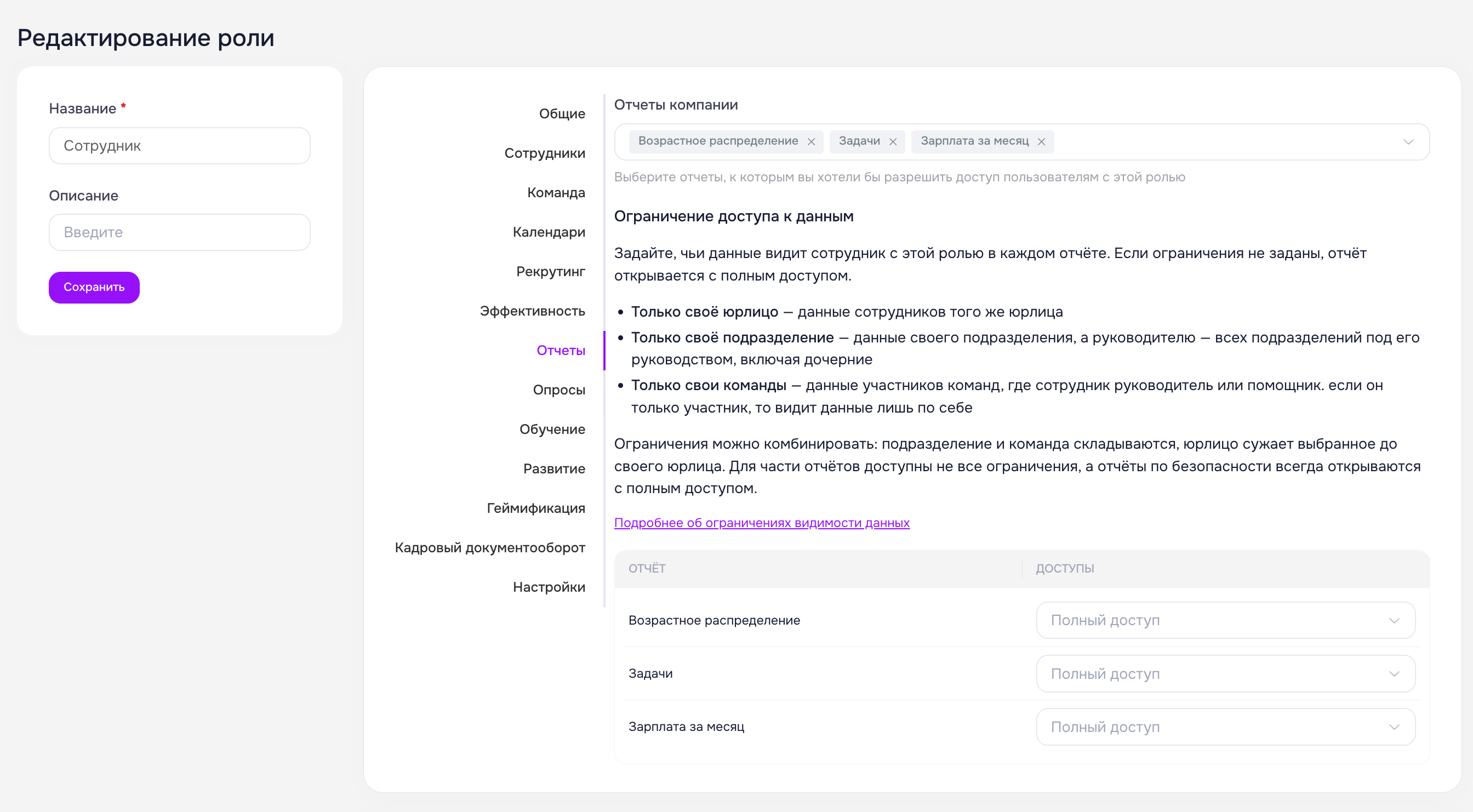Save role with Сохранить button

(94, 287)
